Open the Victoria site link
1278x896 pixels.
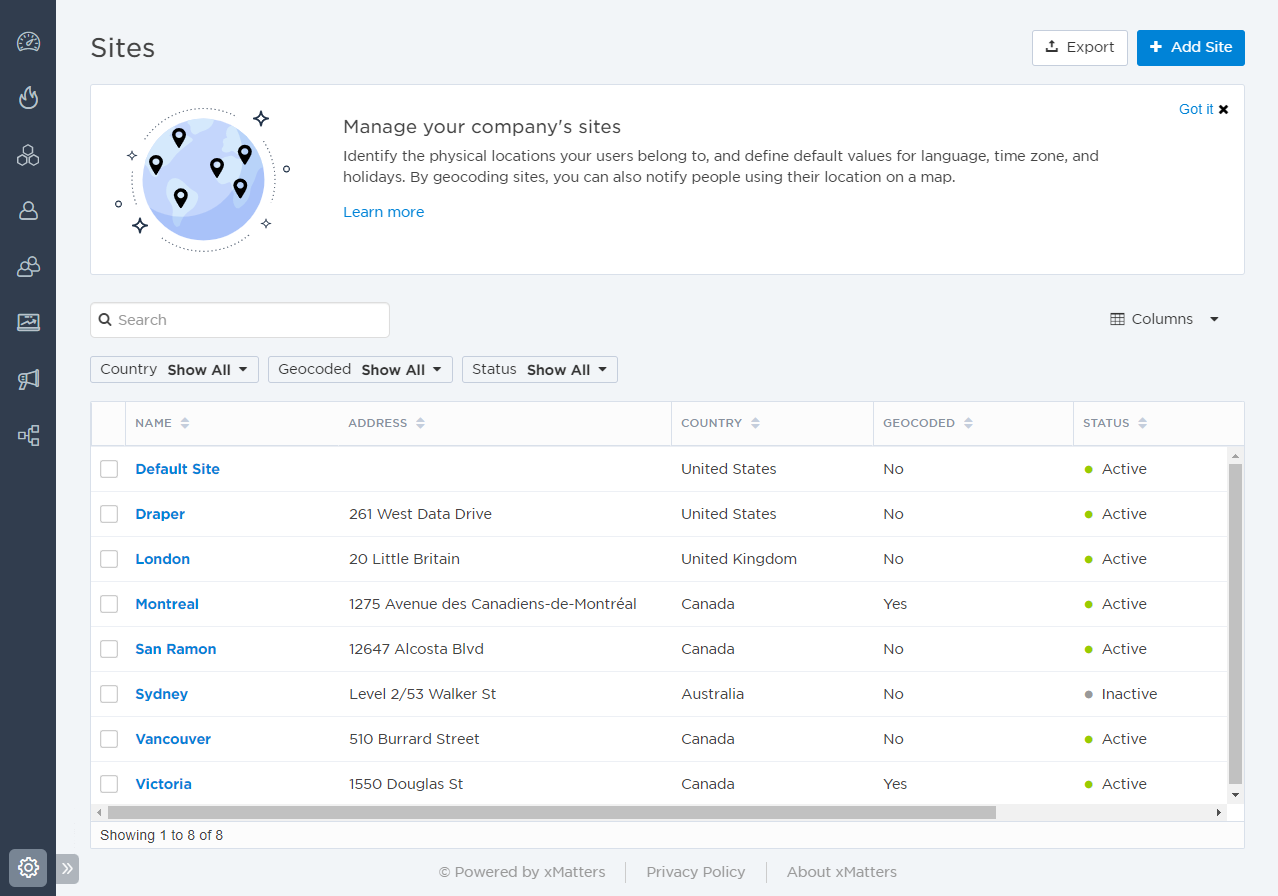(164, 784)
